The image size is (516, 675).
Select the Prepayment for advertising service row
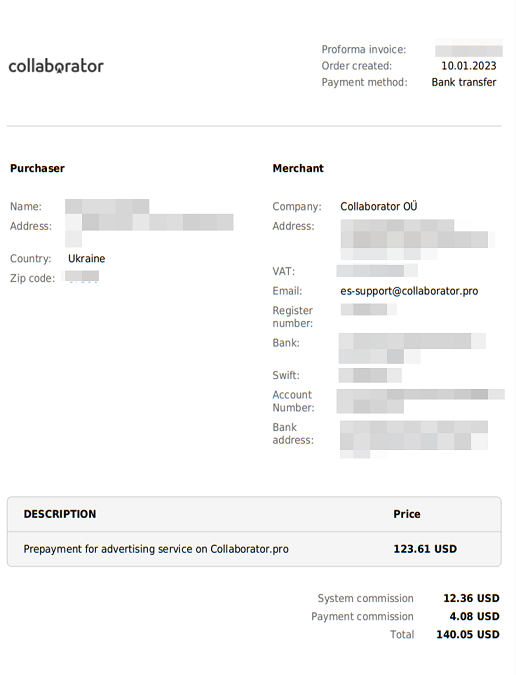pyautogui.click(x=254, y=549)
